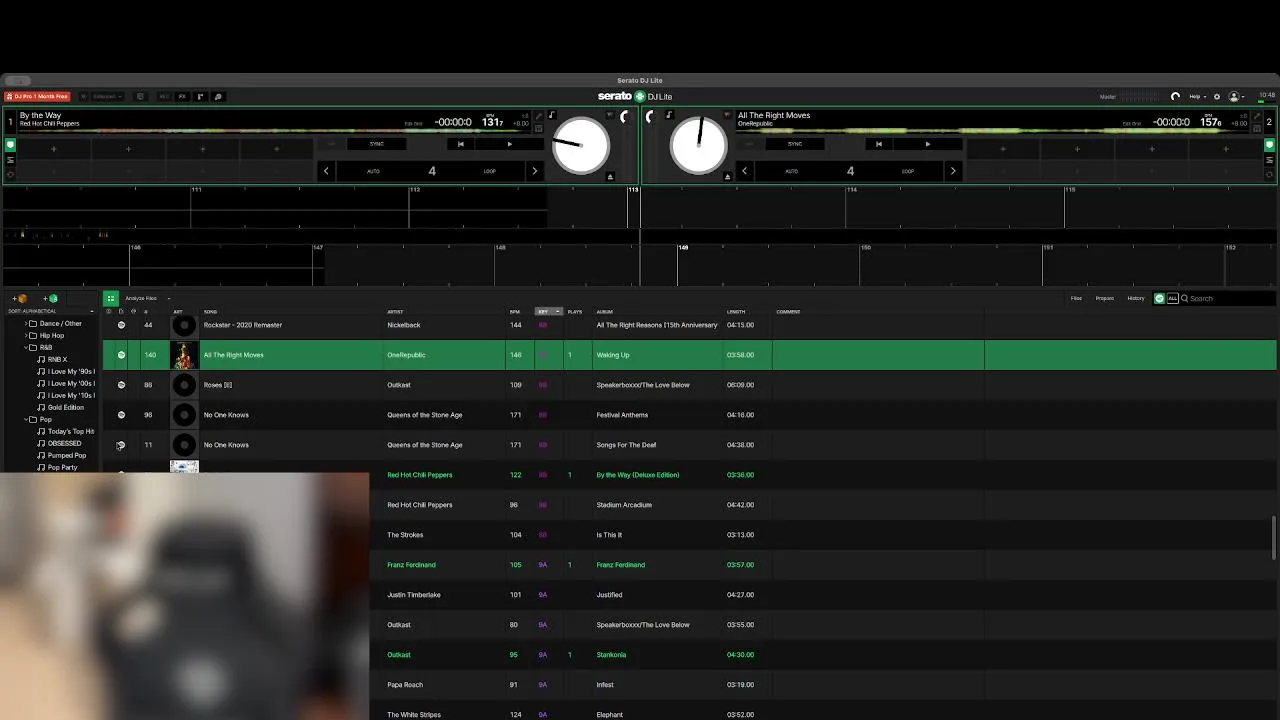Open the Files panel tab

click(x=1076, y=298)
